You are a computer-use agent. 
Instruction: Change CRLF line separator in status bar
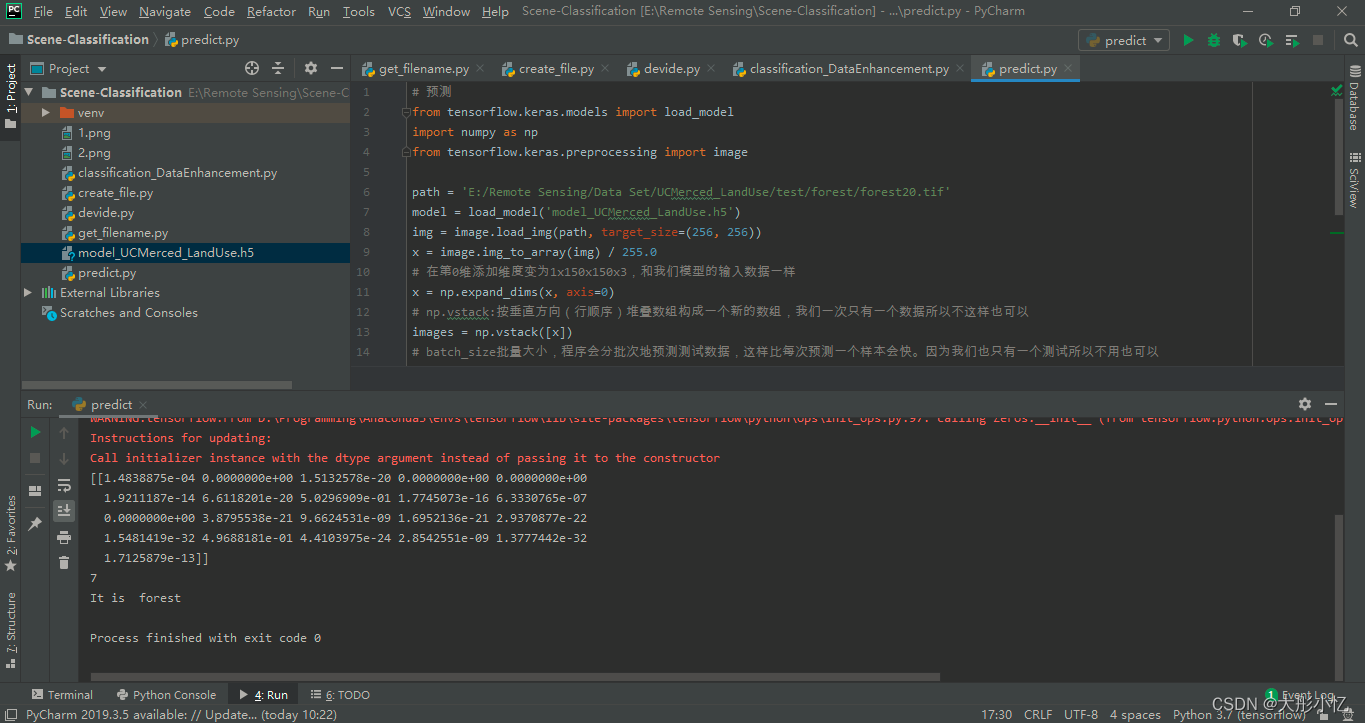coord(1038,714)
